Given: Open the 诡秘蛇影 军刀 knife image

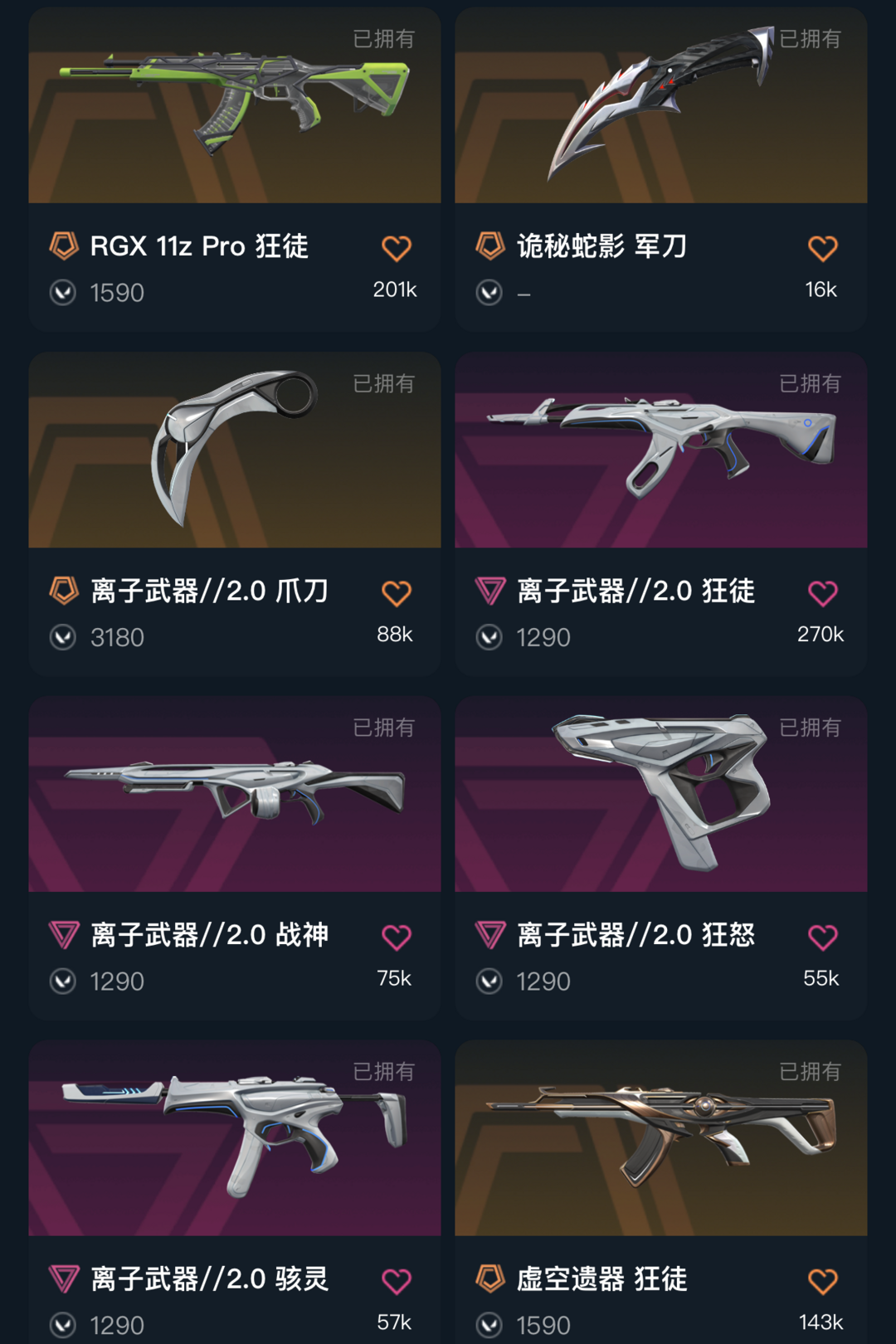Looking at the screenshot, I should (x=661, y=105).
